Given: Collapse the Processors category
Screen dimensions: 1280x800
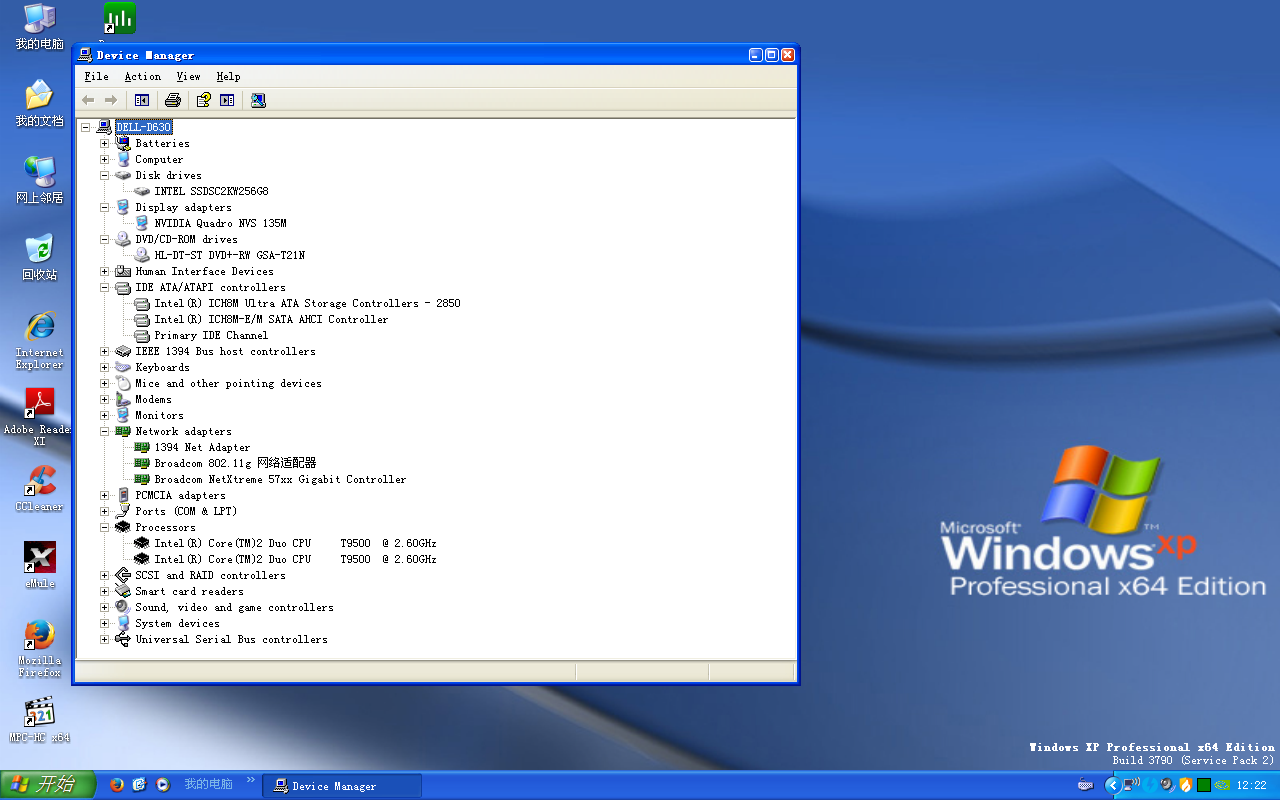Looking at the screenshot, I should click(x=104, y=527).
